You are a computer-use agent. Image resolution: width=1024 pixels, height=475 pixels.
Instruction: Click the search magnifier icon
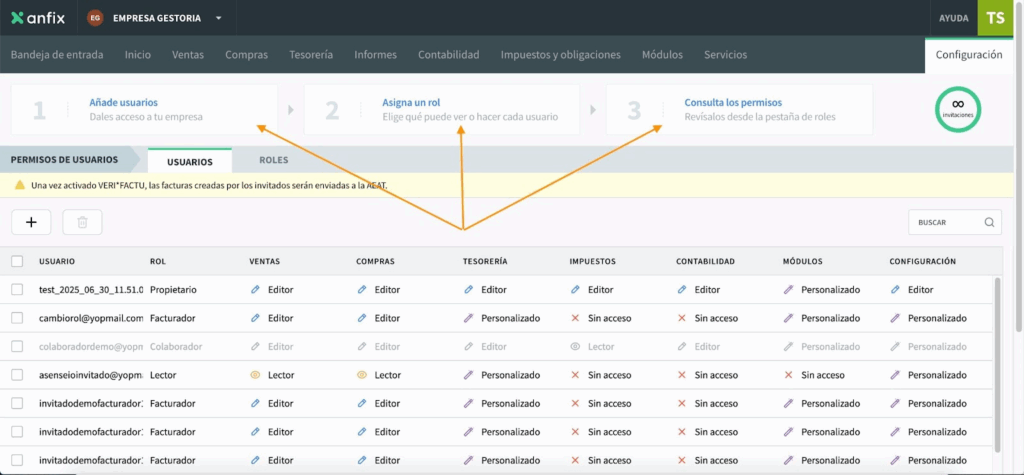point(989,222)
